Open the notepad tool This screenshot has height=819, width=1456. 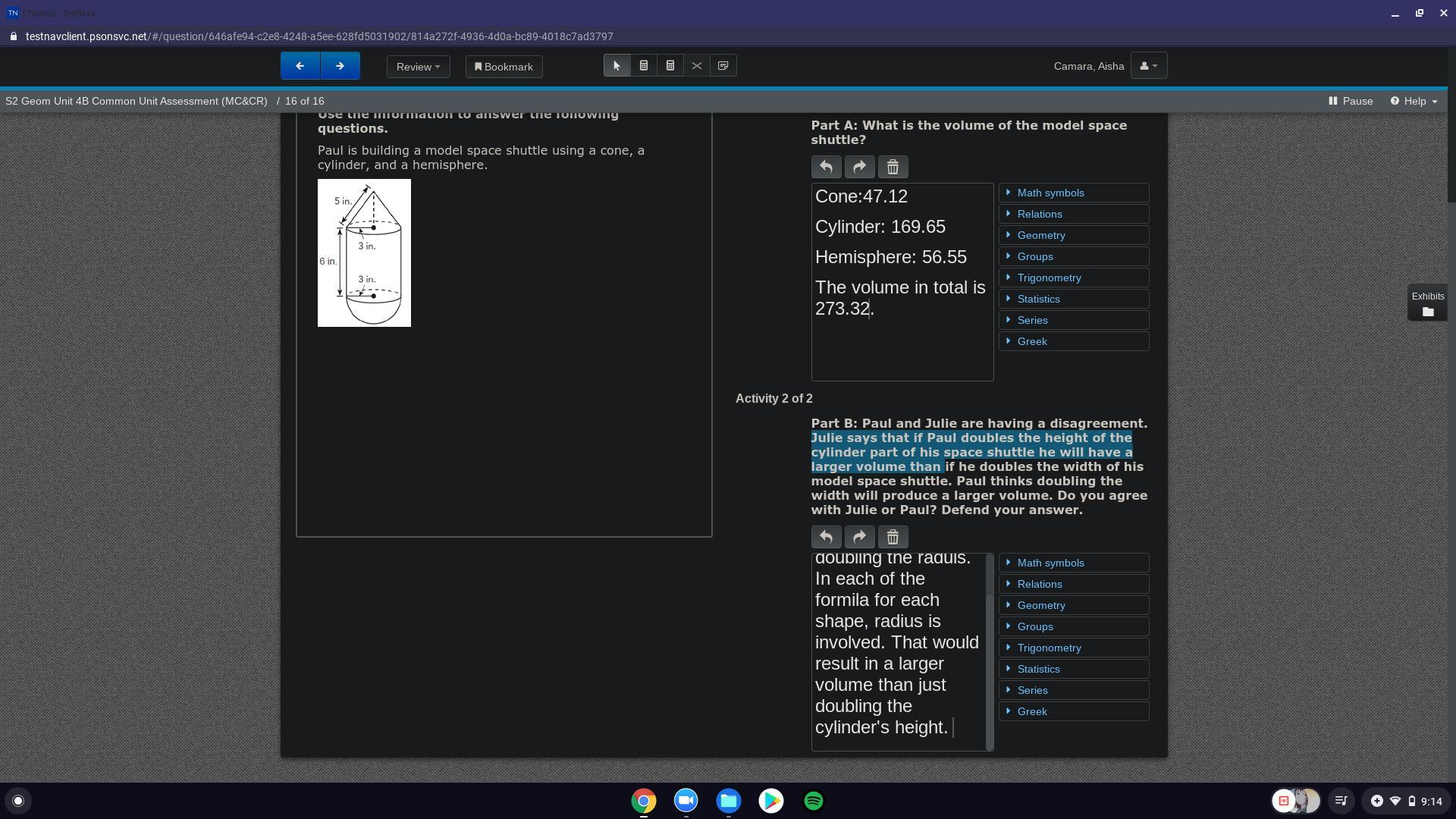(723, 66)
